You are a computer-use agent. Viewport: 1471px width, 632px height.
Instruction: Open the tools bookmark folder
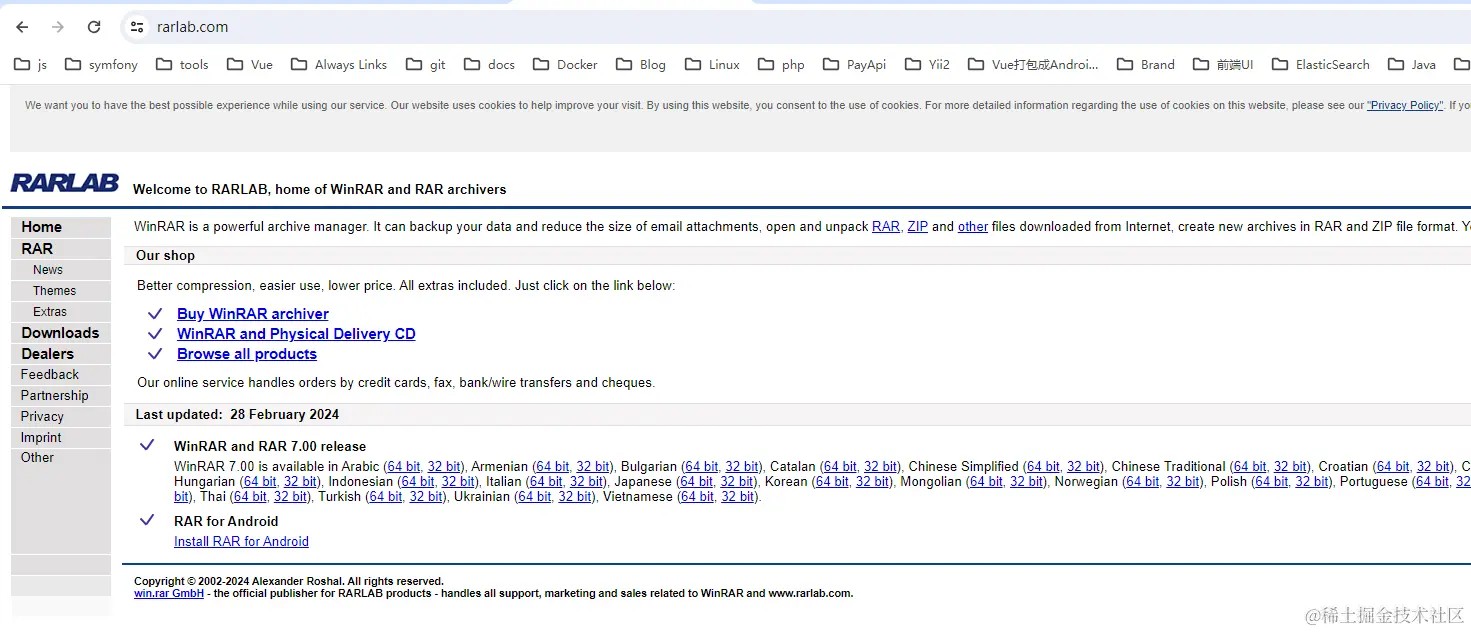pos(182,64)
